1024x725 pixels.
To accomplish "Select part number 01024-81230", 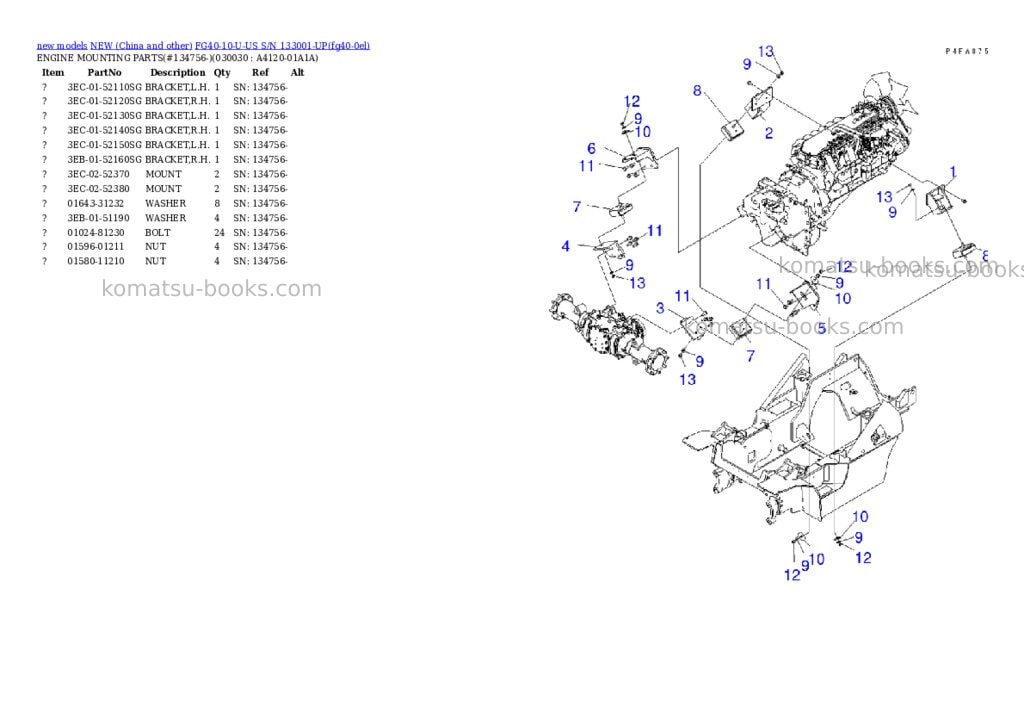I will coord(96,233).
